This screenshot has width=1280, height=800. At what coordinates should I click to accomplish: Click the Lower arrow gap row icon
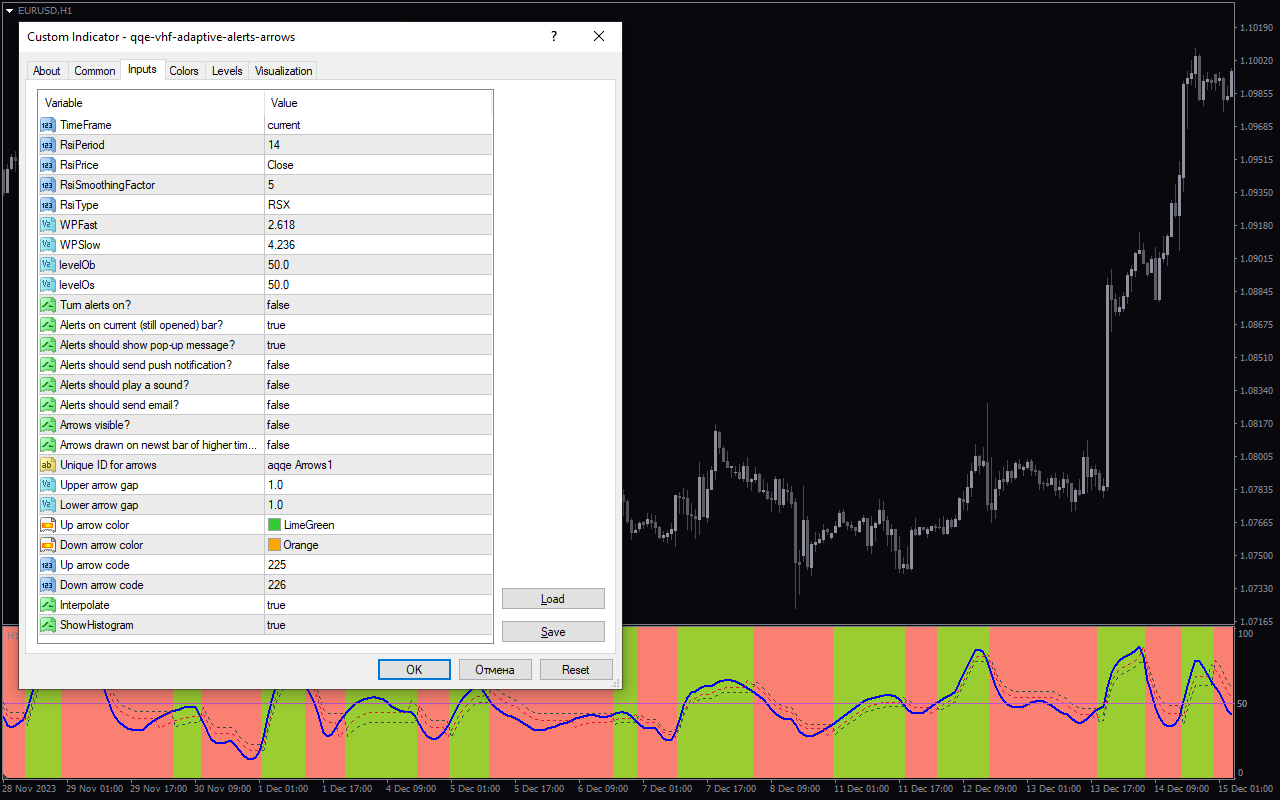(48, 505)
